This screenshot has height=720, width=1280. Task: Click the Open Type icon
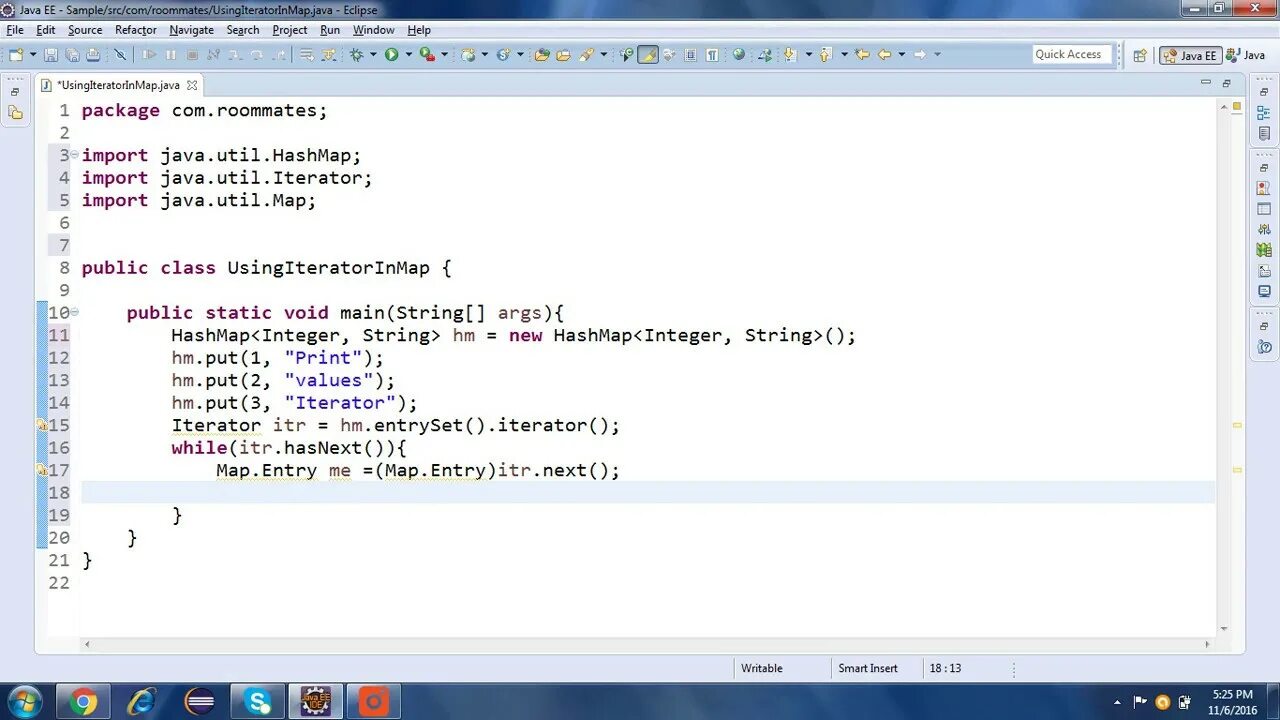(x=541, y=55)
